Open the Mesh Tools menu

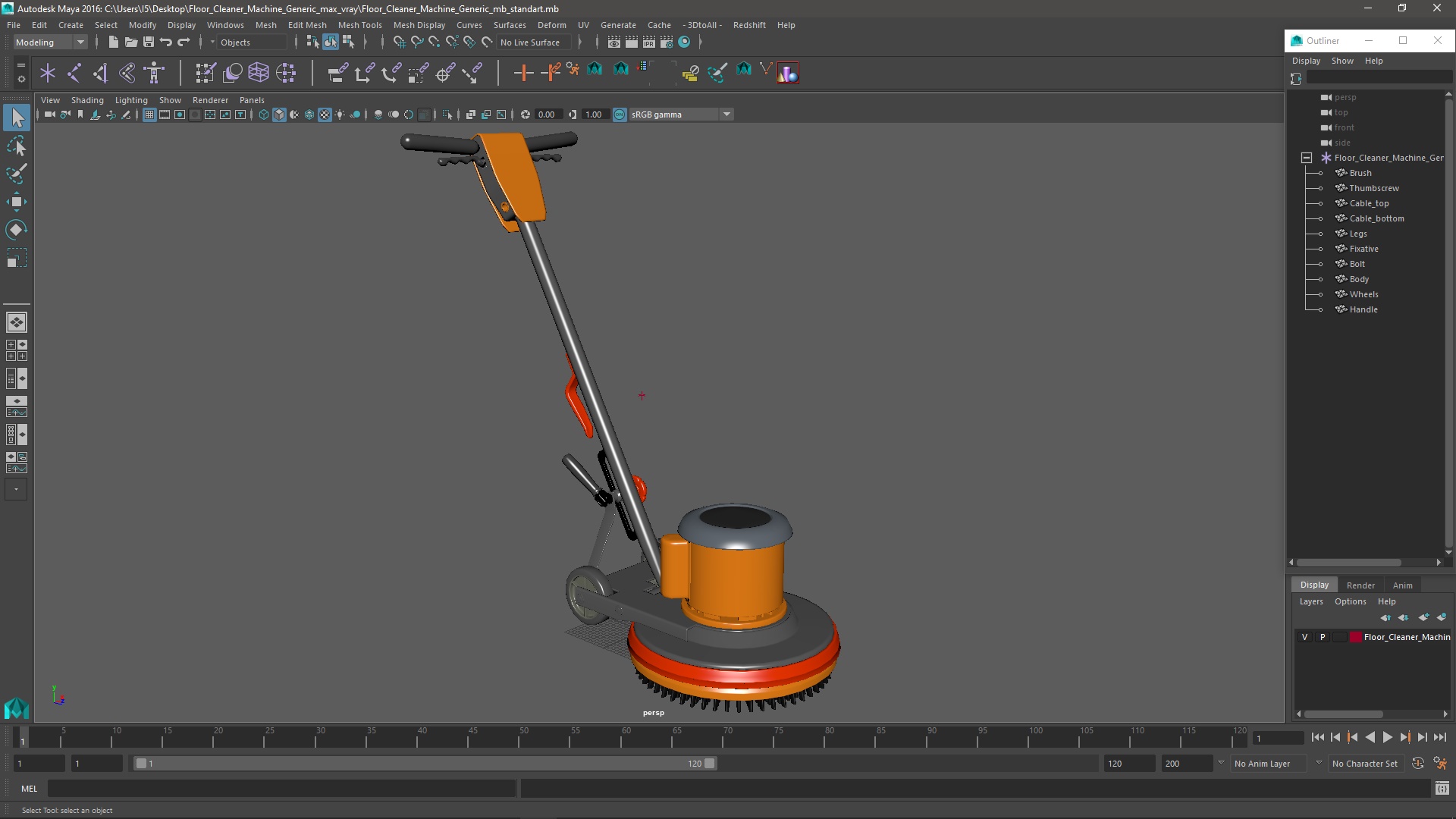pyautogui.click(x=359, y=25)
